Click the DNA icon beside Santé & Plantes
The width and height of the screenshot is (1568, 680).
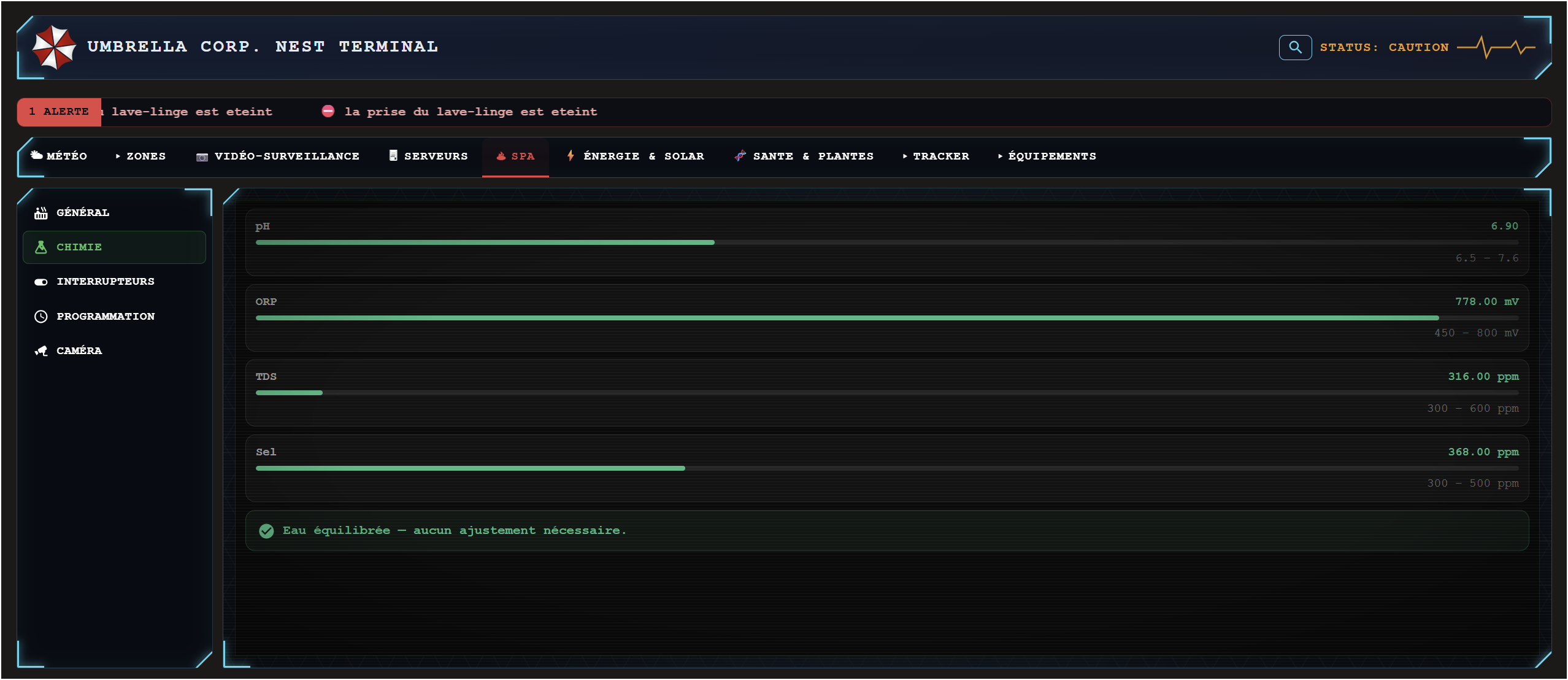pos(740,156)
